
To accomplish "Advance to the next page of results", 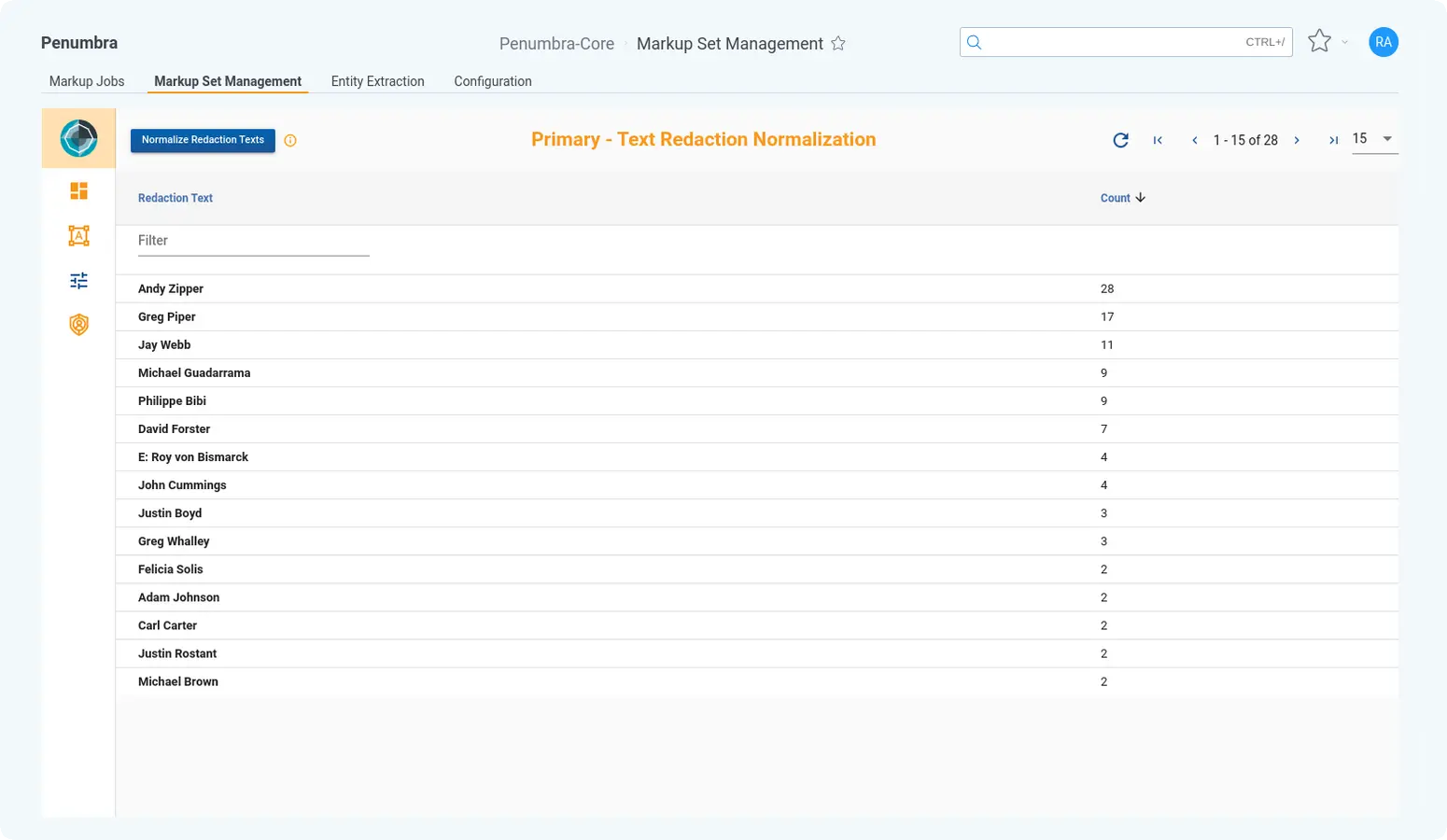I will (x=1297, y=140).
